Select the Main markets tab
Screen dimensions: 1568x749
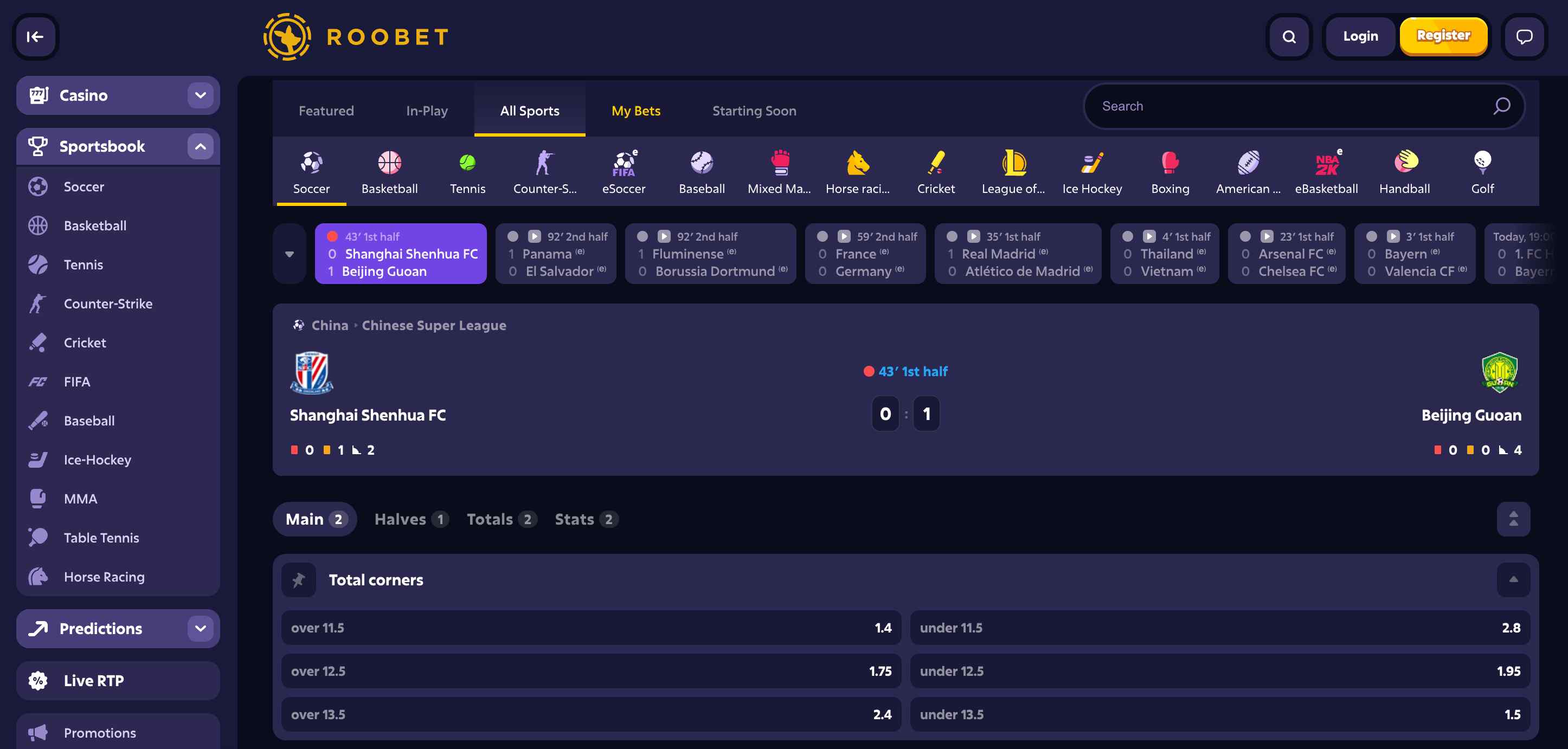[314, 519]
